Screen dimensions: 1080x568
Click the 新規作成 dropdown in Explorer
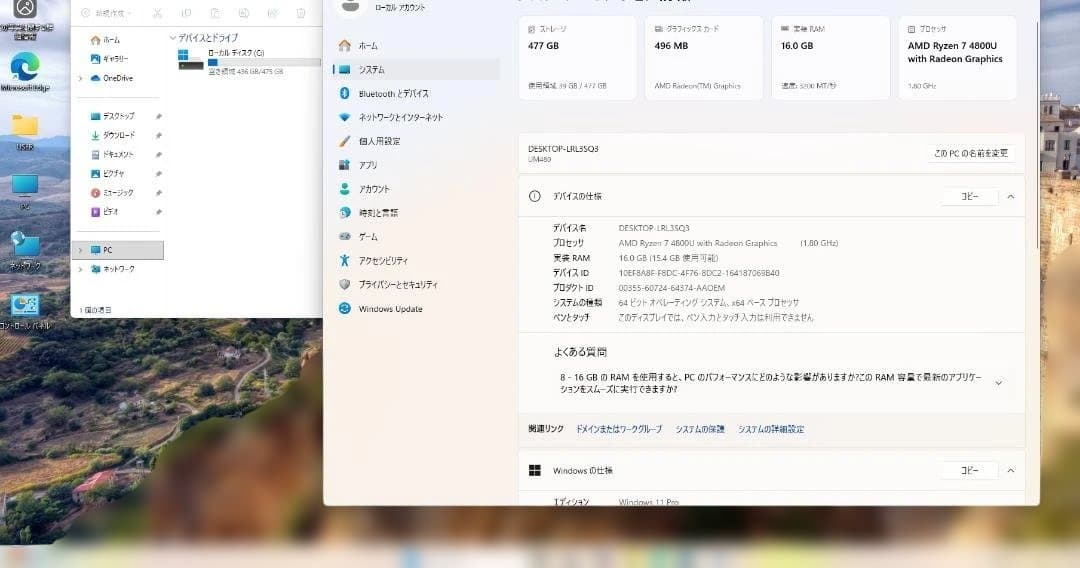pyautogui.click(x=107, y=13)
